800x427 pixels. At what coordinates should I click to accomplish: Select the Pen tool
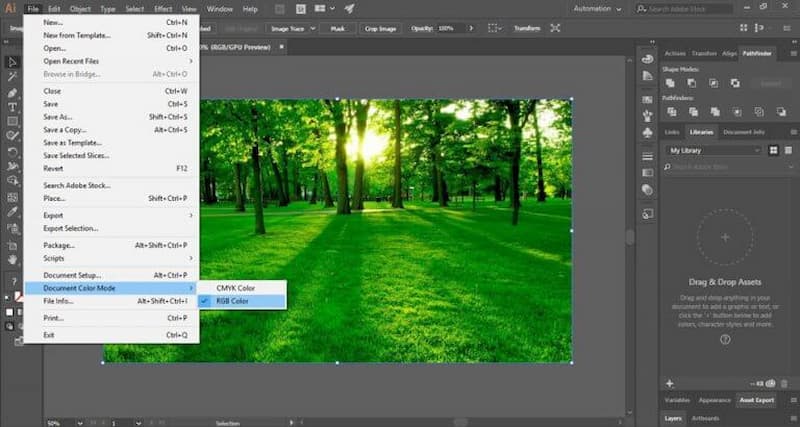tap(12, 93)
